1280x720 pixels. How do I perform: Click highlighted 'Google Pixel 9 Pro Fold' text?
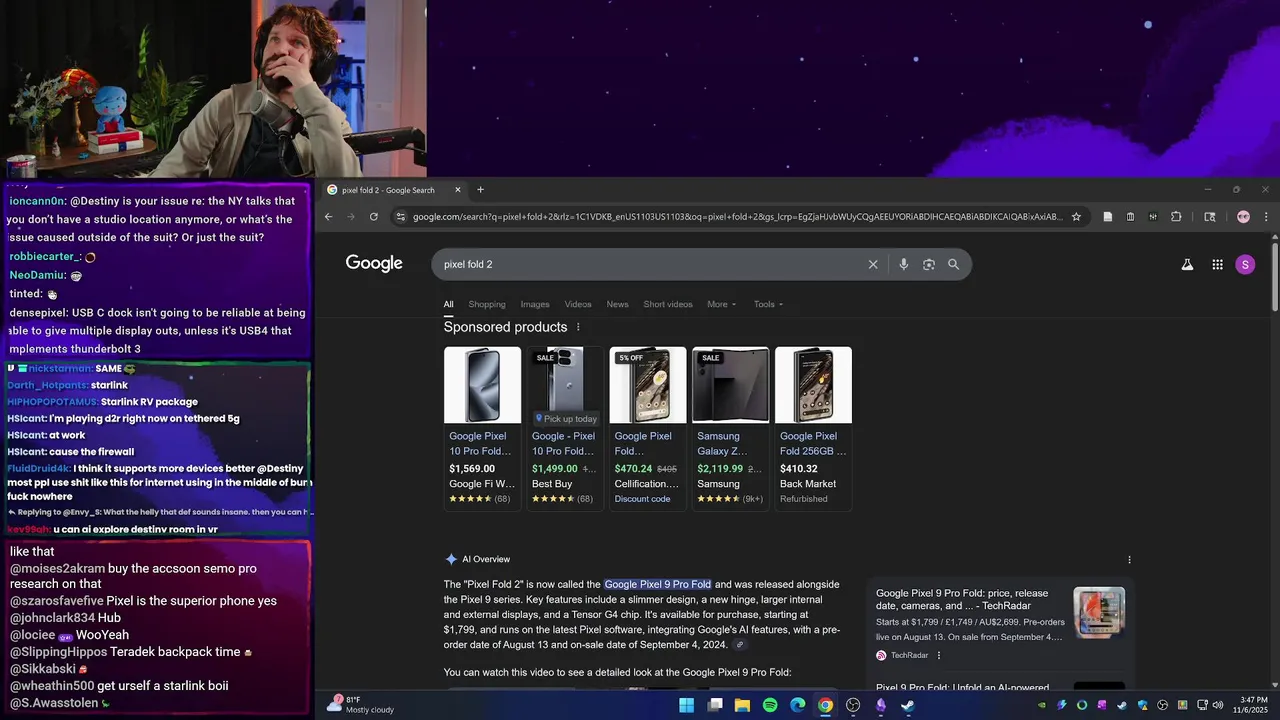point(658,584)
